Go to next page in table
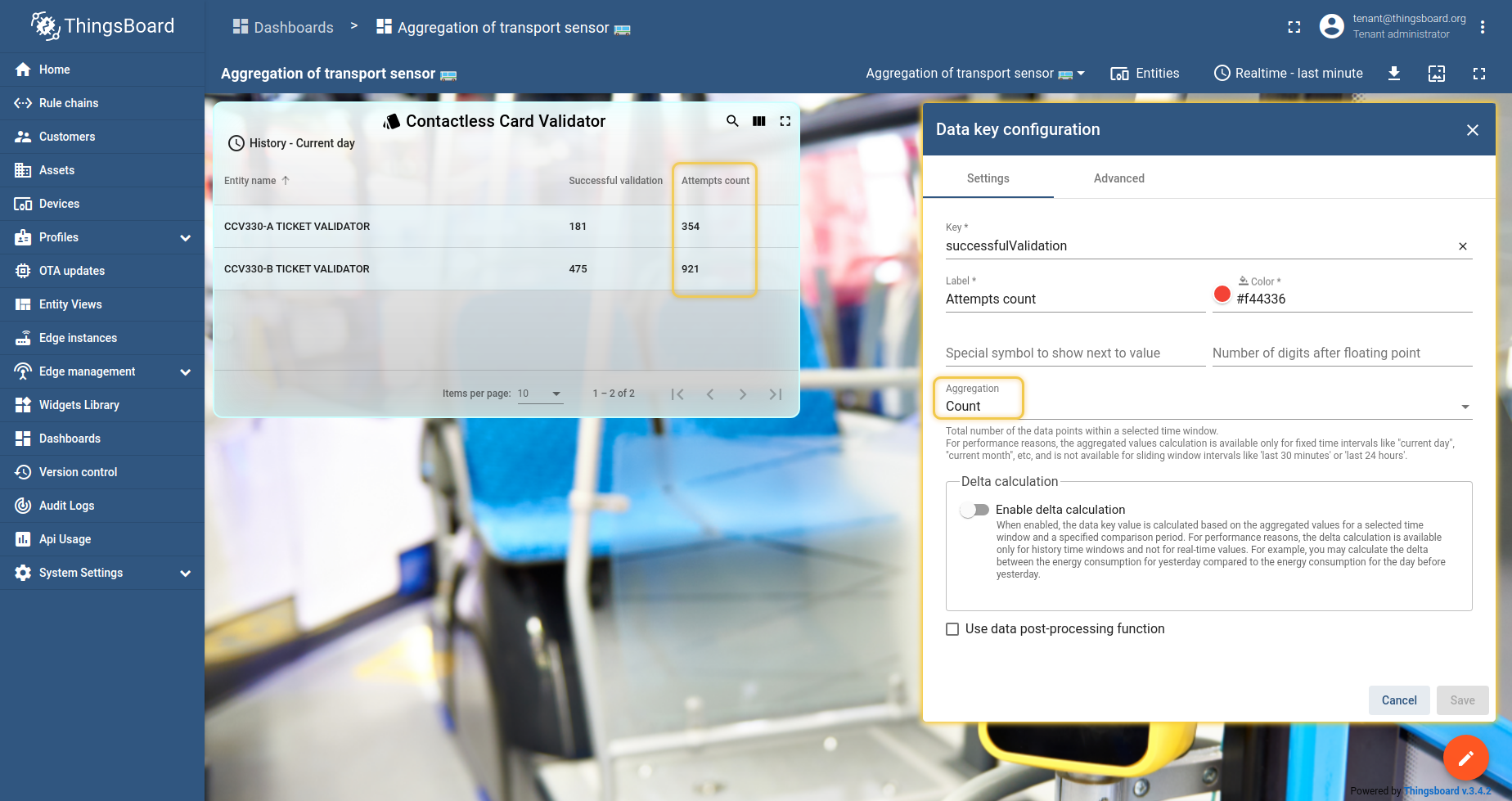 743,394
